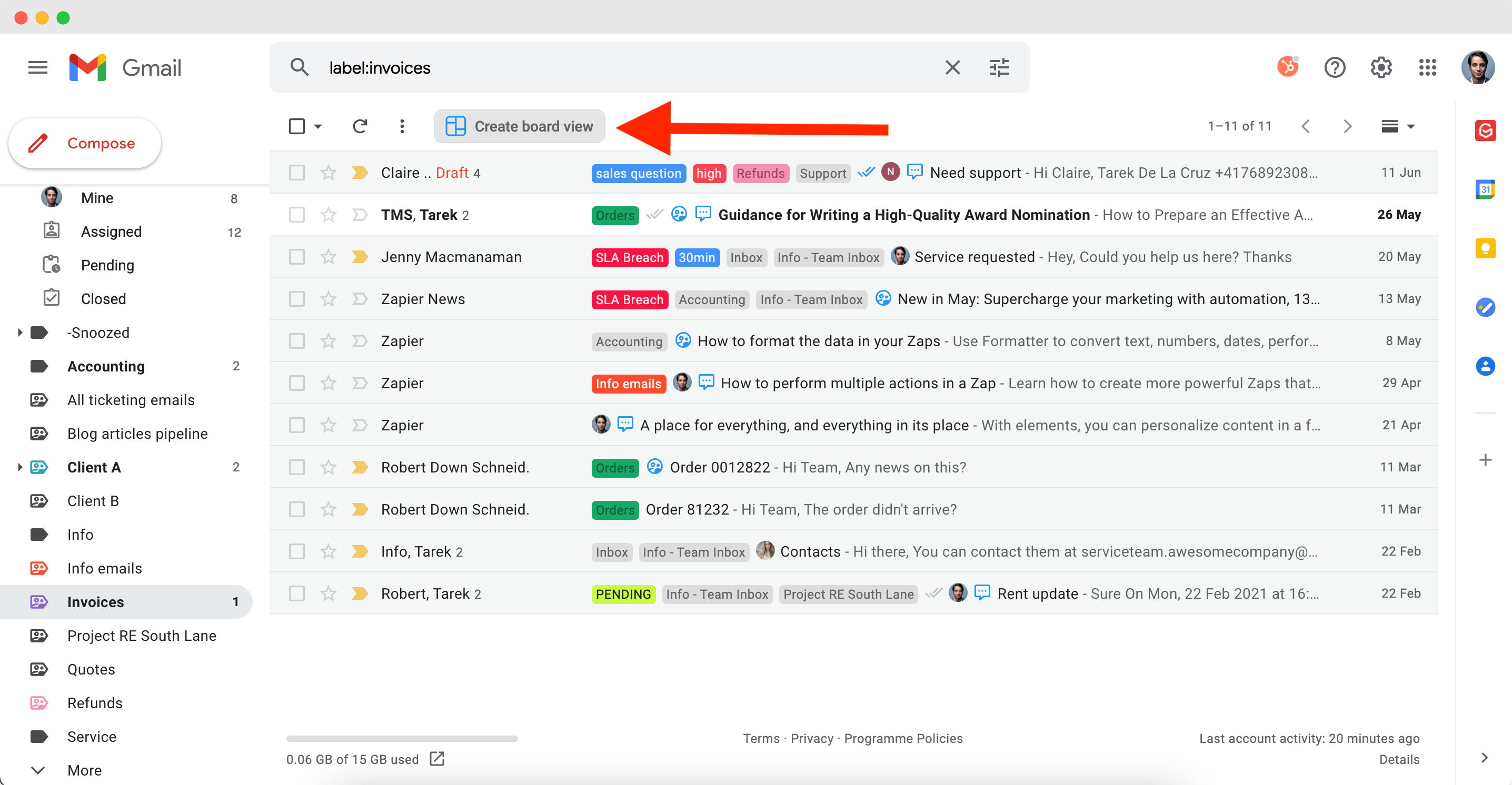Open Contacts side panel icon
The width and height of the screenshot is (1512, 785).
[1485, 366]
